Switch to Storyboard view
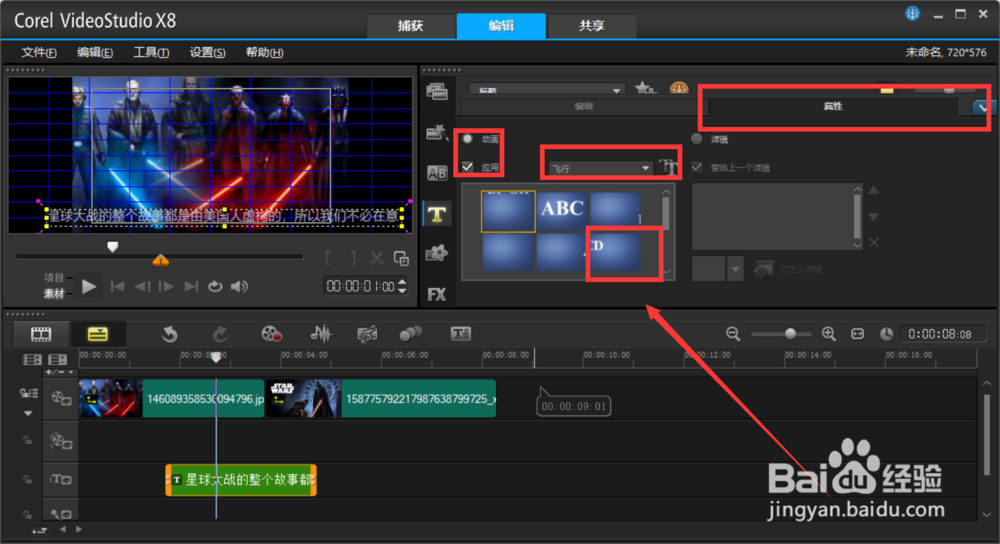1000x544 pixels. pos(41,334)
